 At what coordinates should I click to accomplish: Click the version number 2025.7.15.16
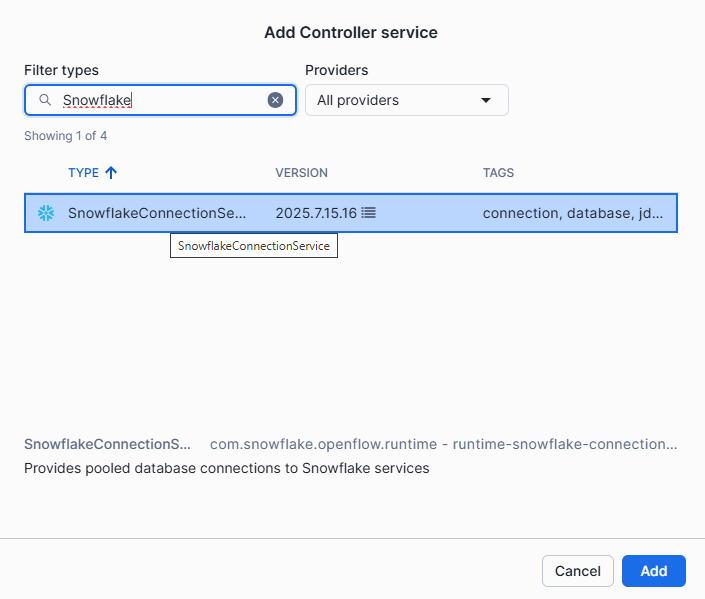(x=315, y=213)
